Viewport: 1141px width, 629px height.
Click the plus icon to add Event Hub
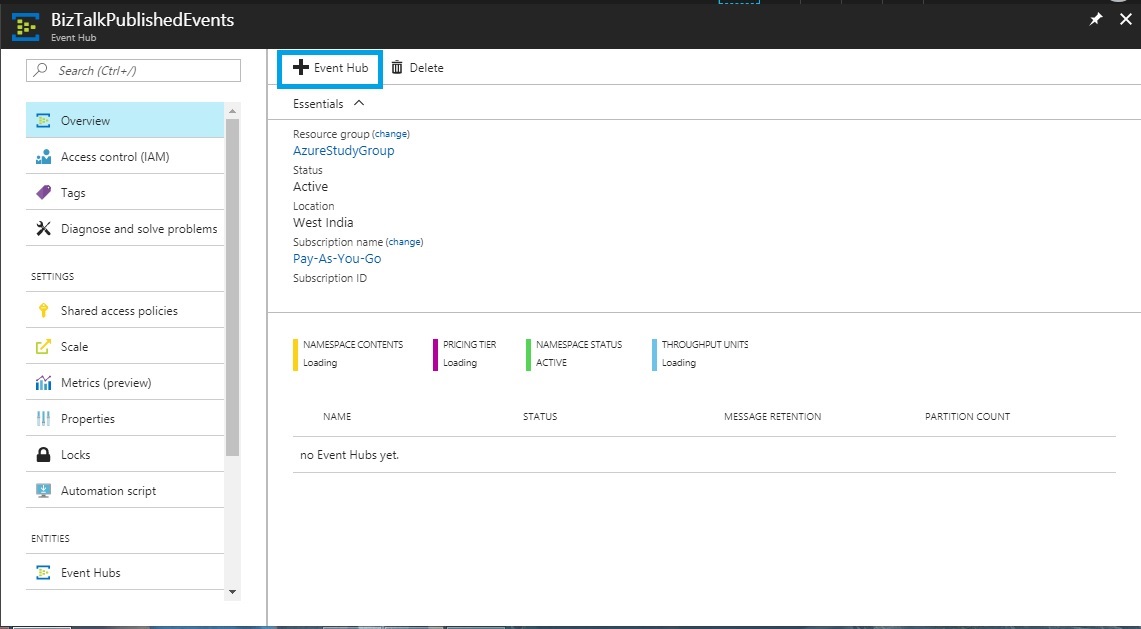point(301,68)
